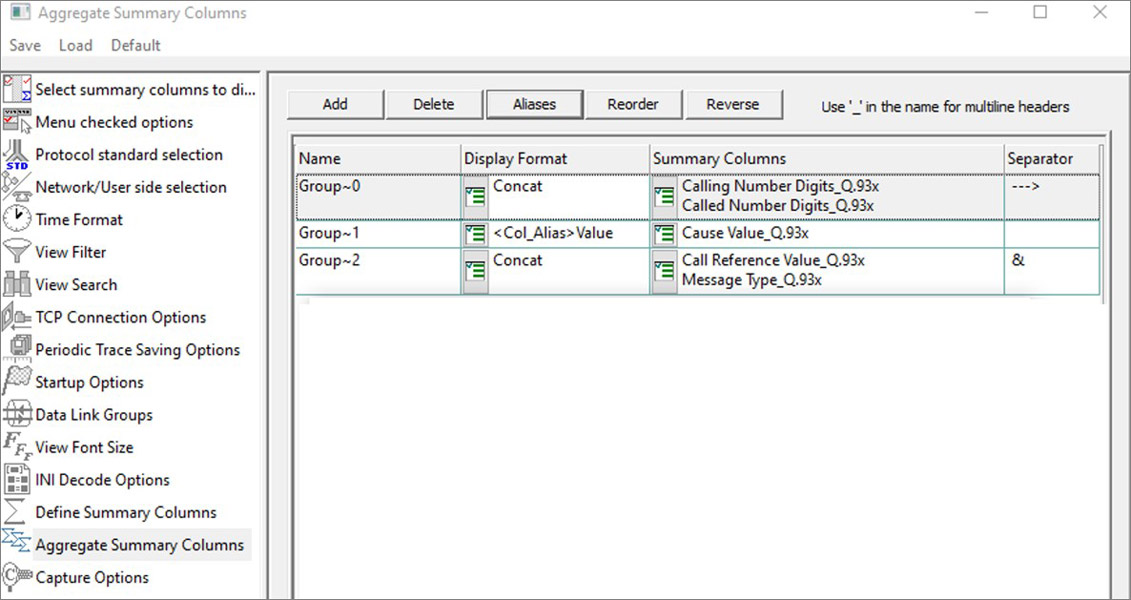The image size is (1131, 600).
Task: Click the Capture Options icon
Action: point(17,577)
